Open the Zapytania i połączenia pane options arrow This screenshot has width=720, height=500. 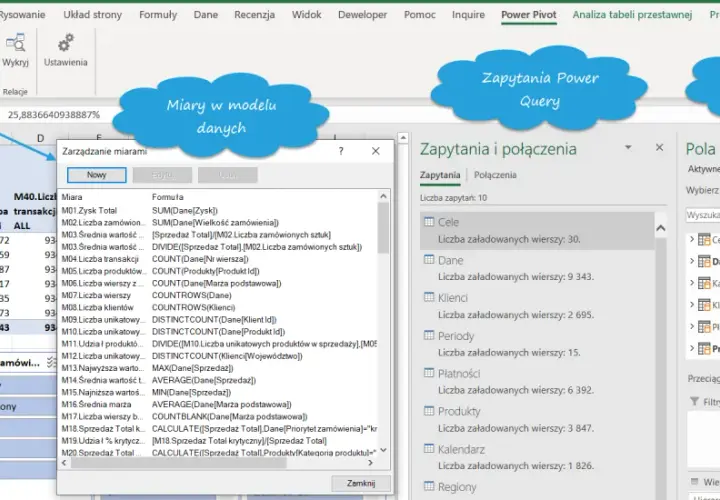(628, 147)
